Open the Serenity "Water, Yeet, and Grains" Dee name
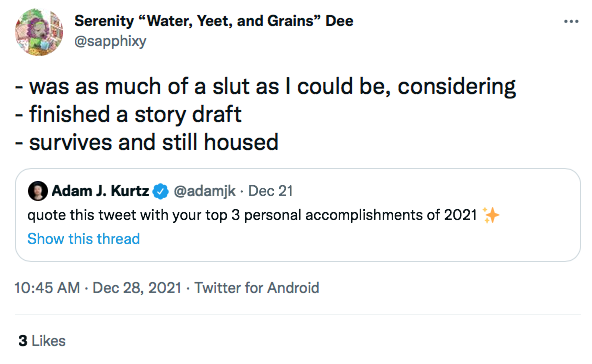 [214, 21]
